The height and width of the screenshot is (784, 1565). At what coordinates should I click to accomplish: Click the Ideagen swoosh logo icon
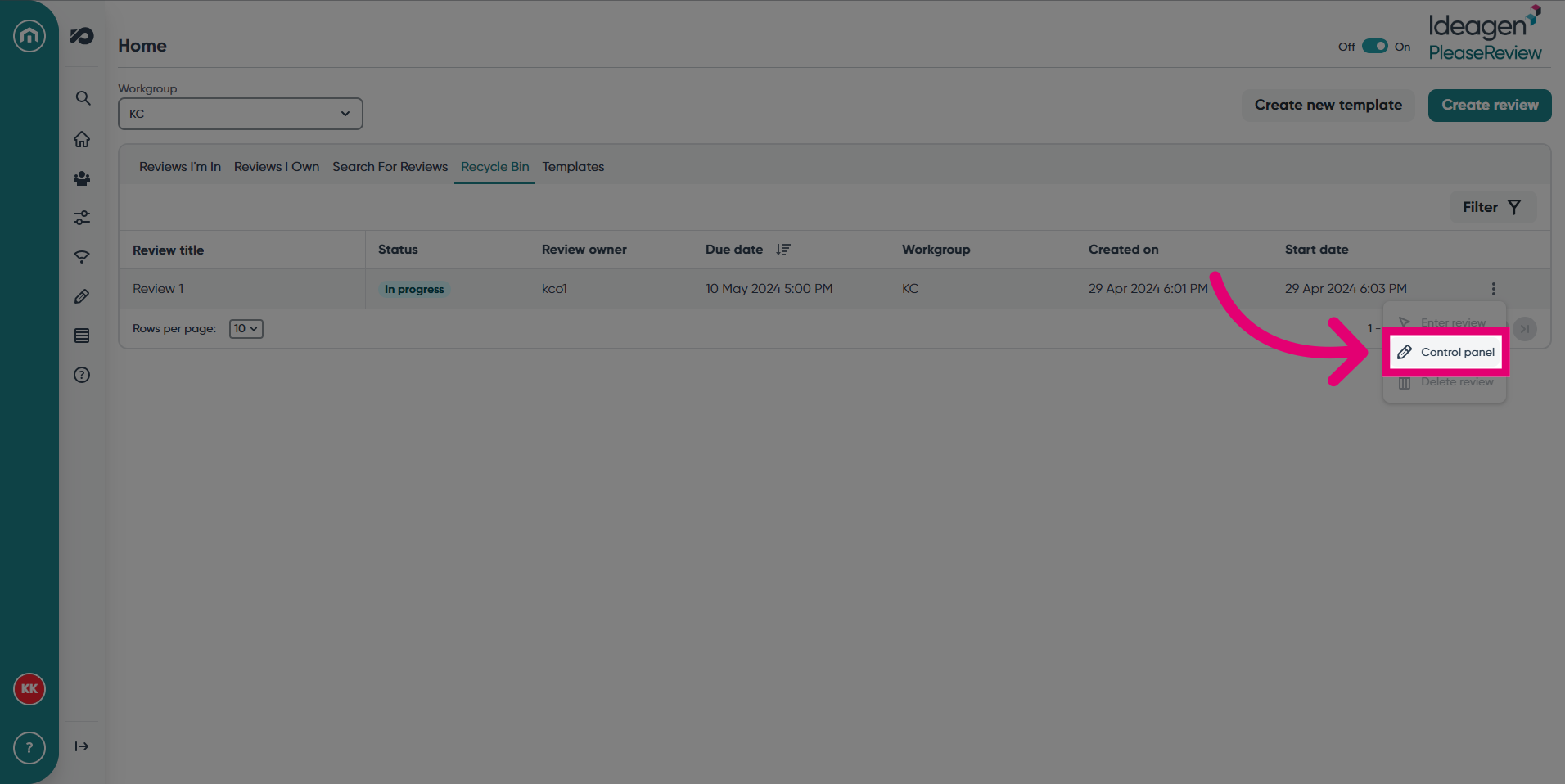point(82,36)
